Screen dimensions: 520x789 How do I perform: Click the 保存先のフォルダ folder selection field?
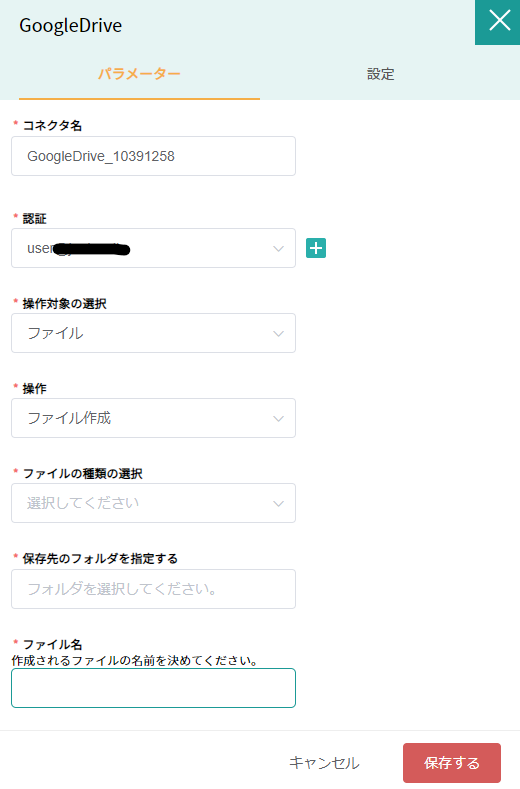pos(153,589)
